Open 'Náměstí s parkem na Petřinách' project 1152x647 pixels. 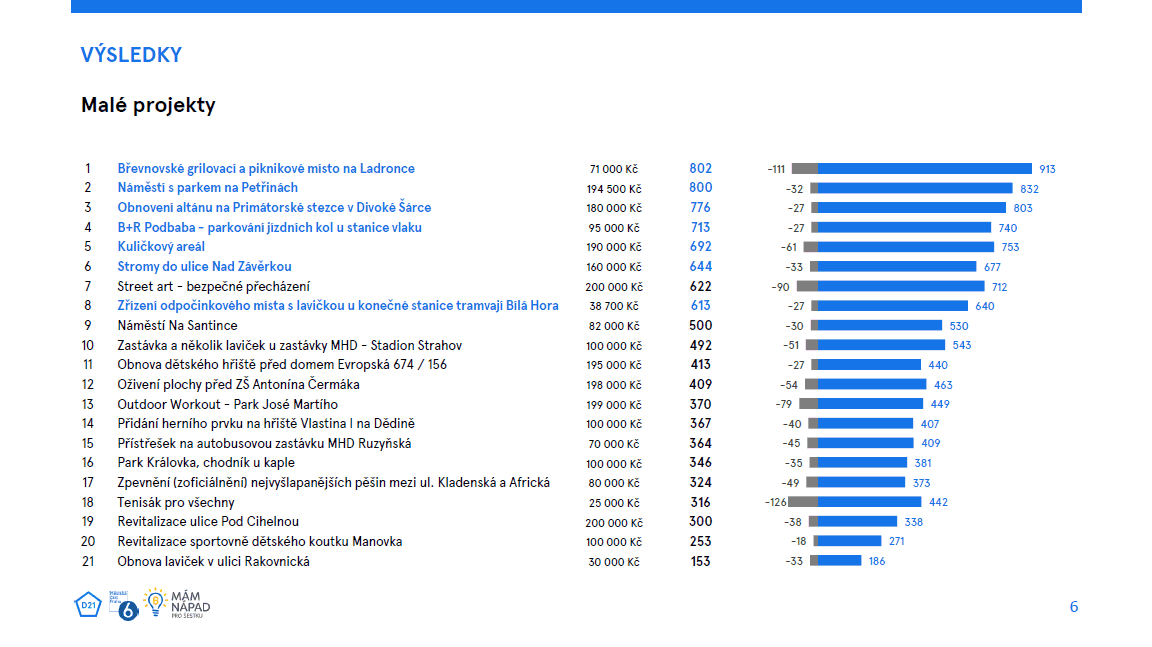pos(207,188)
